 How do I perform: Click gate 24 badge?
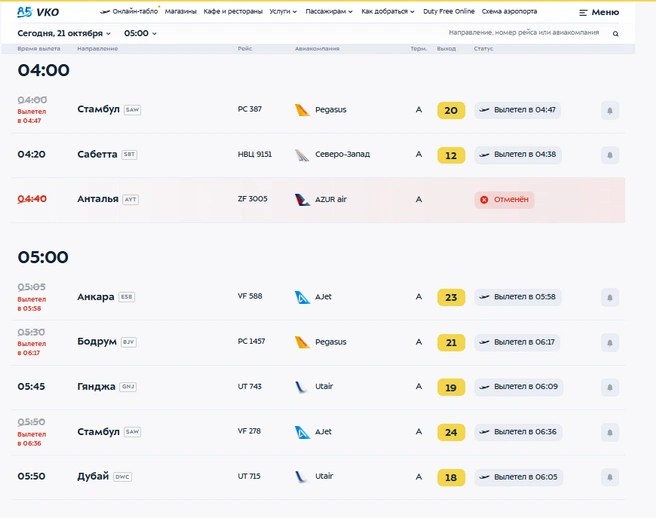pos(451,432)
